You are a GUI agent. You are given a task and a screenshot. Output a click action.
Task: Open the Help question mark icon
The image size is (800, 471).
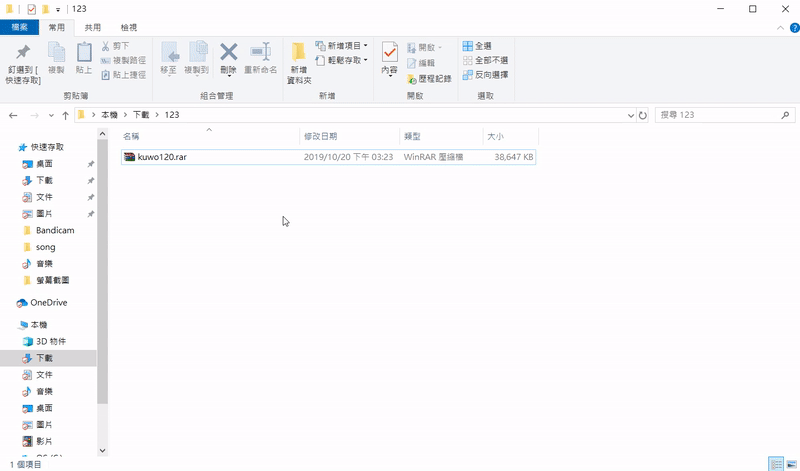[x=794, y=28]
